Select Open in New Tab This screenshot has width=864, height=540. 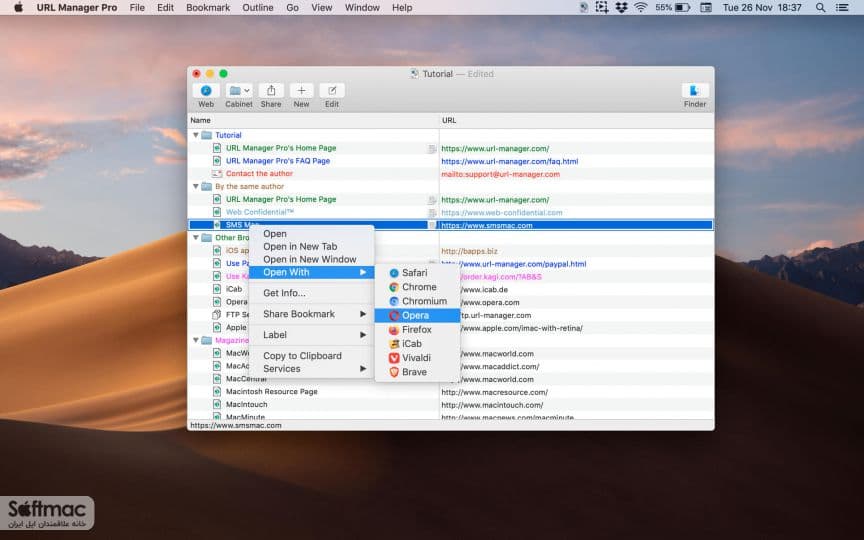point(311,246)
